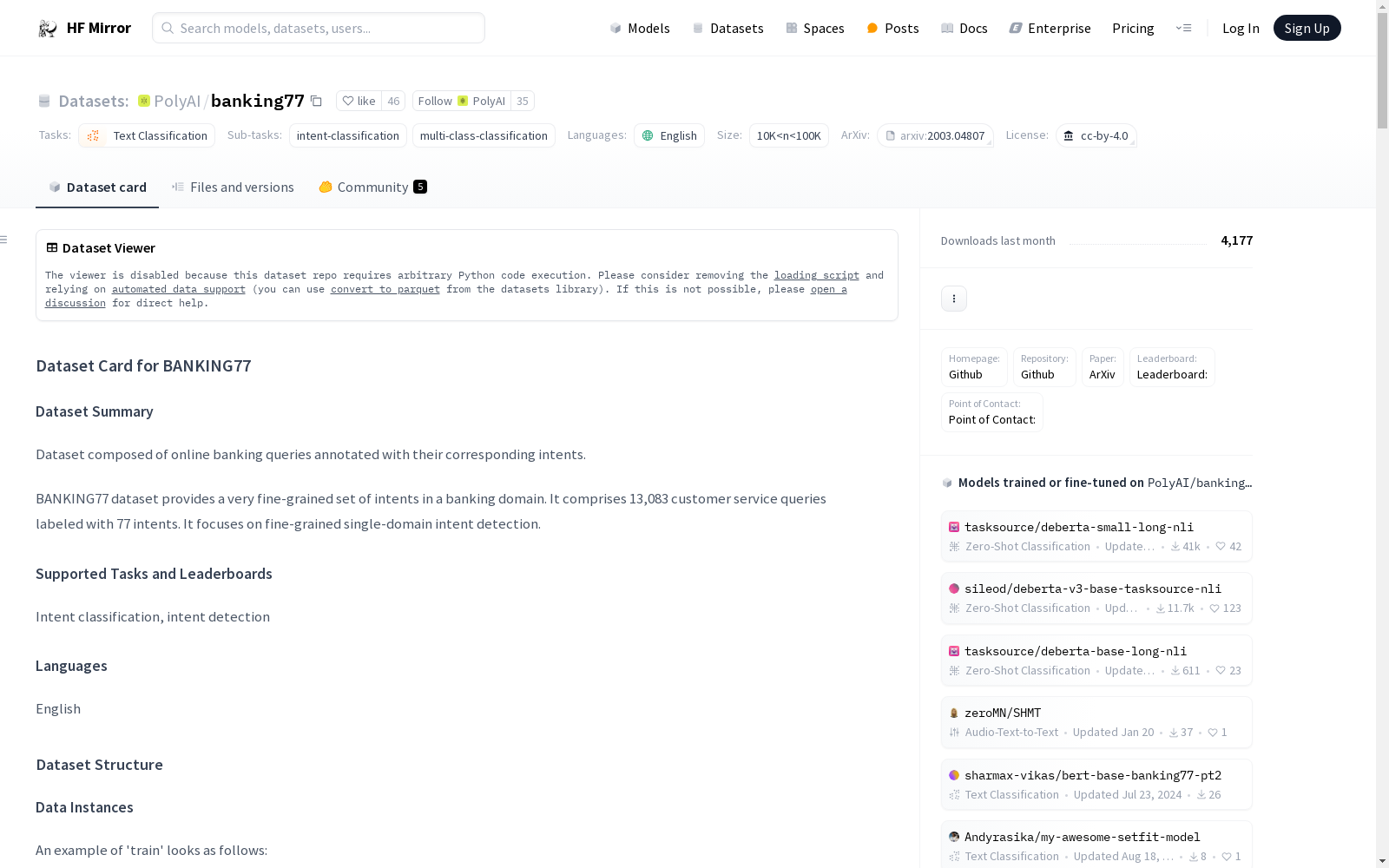Follow the 'convert to parquet' link
This screenshot has height=868, width=1389.
click(x=385, y=289)
